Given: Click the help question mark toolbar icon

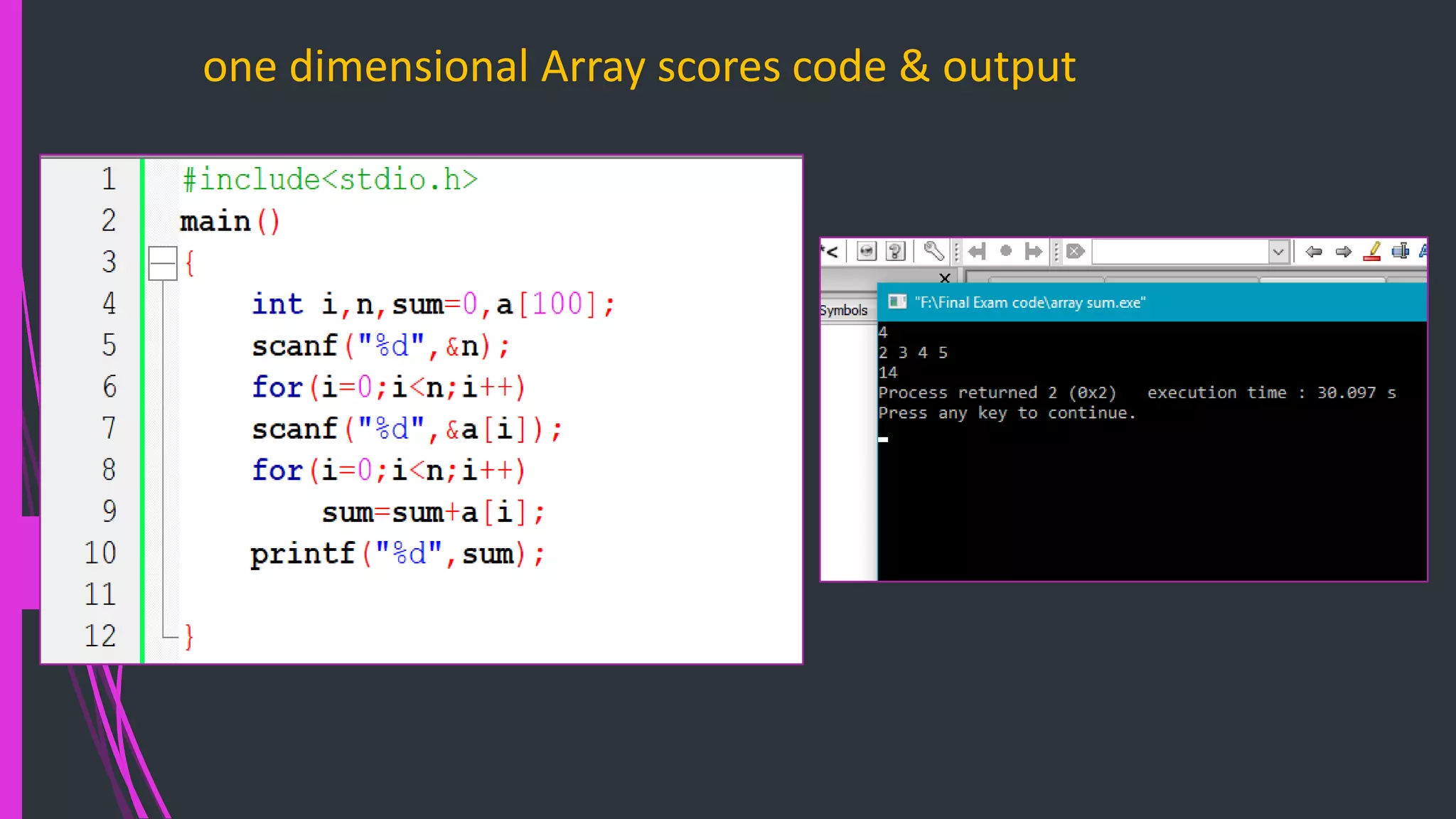Looking at the screenshot, I should click(x=896, y=251).
